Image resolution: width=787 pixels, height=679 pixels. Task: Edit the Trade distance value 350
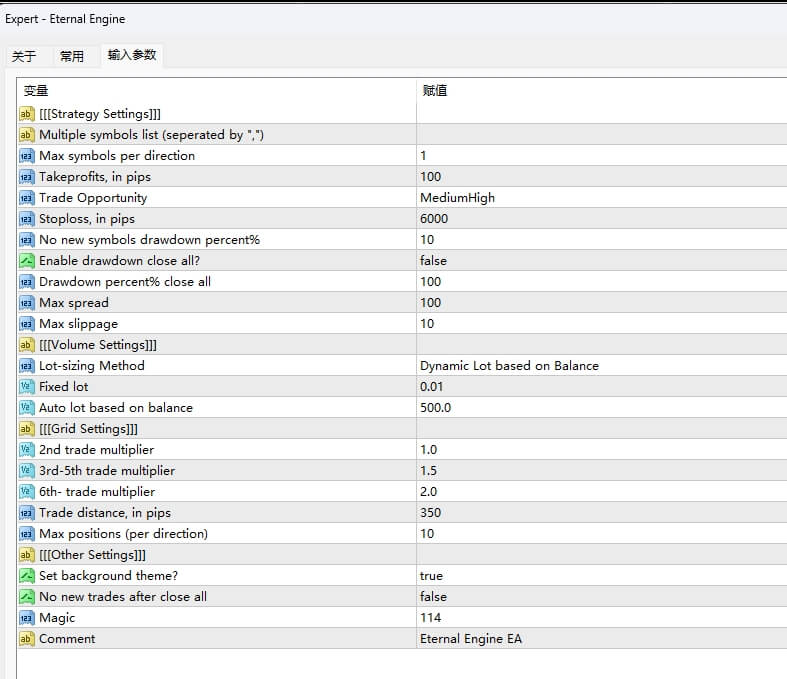click(x=431, y=513)
